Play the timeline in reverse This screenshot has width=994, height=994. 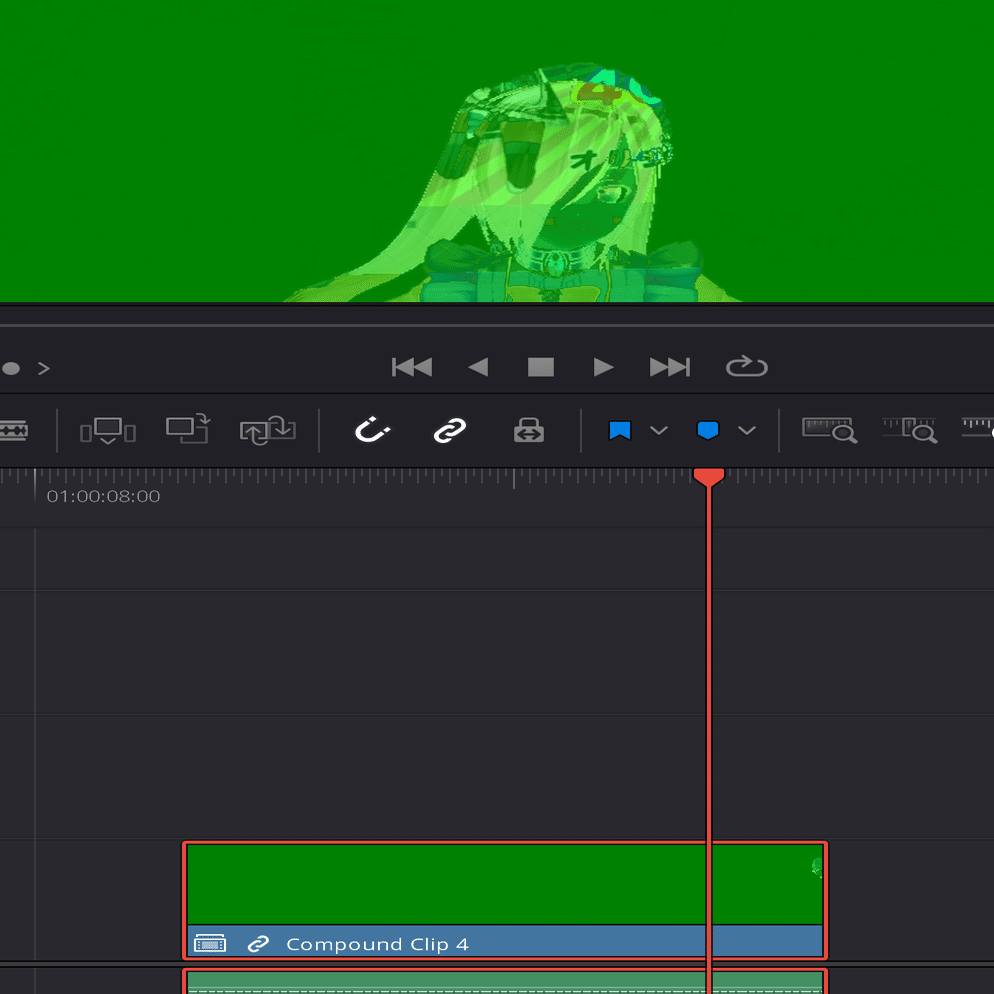478,367
